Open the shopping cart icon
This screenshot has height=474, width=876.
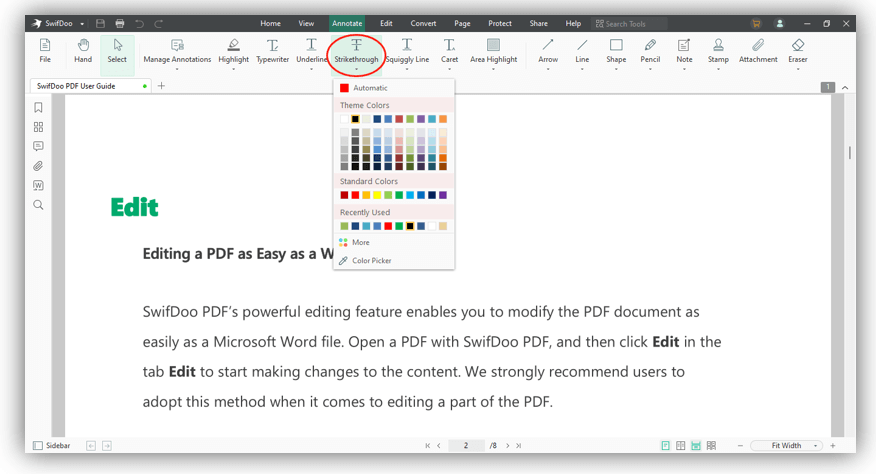(x=756, y=23)
